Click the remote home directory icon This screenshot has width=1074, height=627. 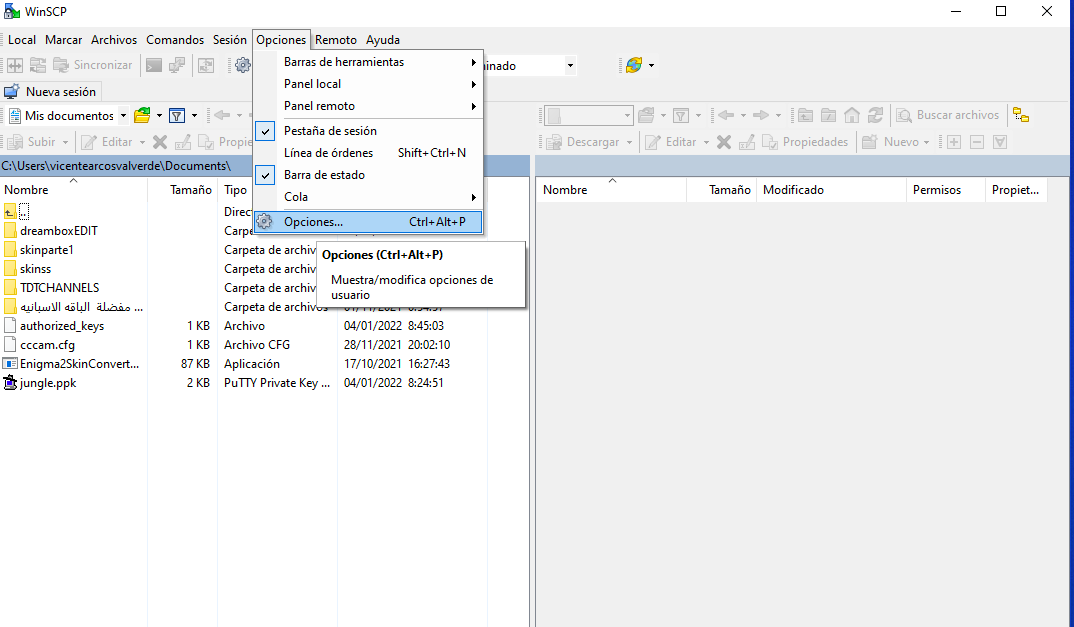coord(852,115)
